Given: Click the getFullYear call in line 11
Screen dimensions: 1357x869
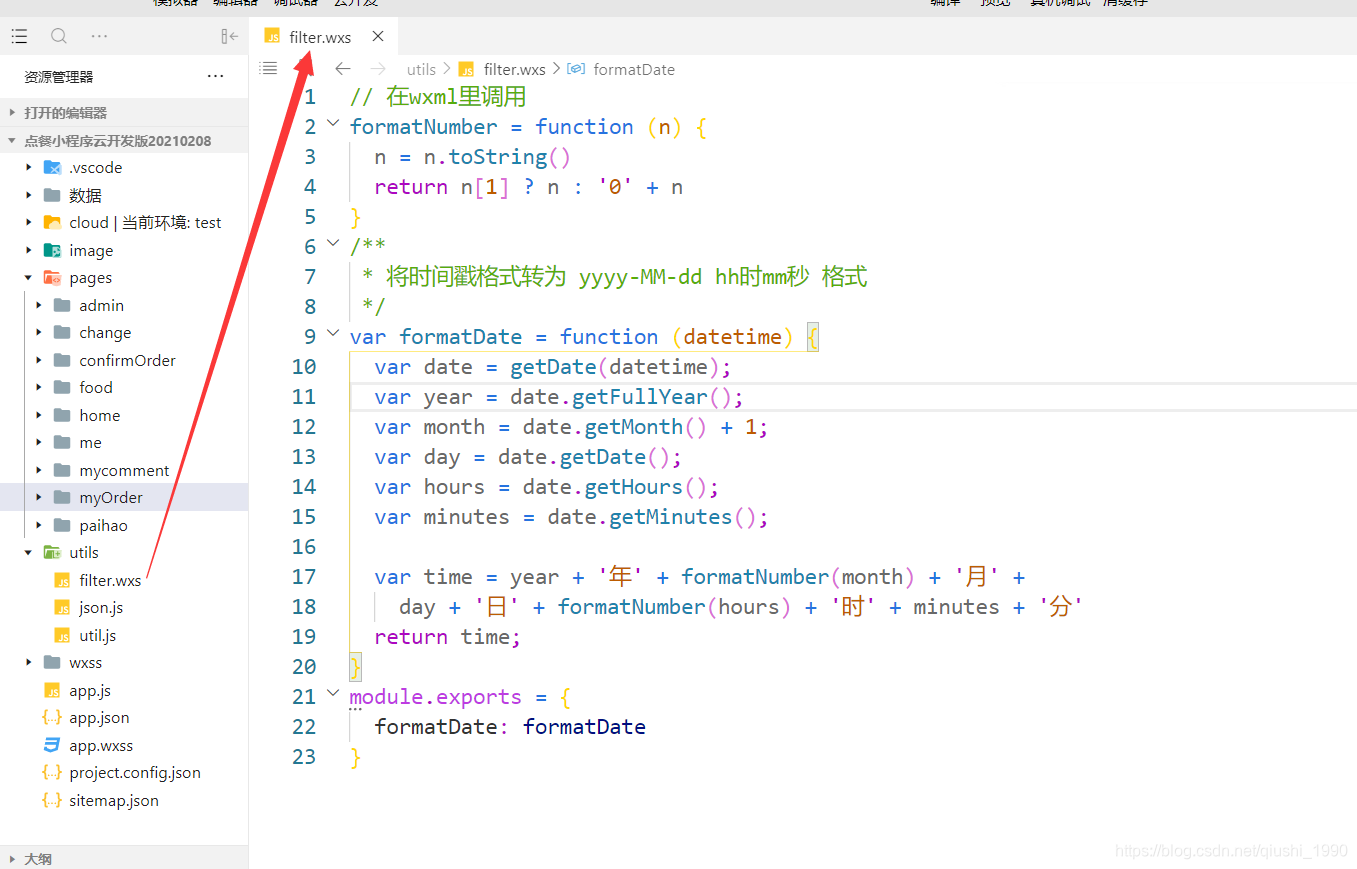Looking at the screenshot, I should [x=640, y=396].
